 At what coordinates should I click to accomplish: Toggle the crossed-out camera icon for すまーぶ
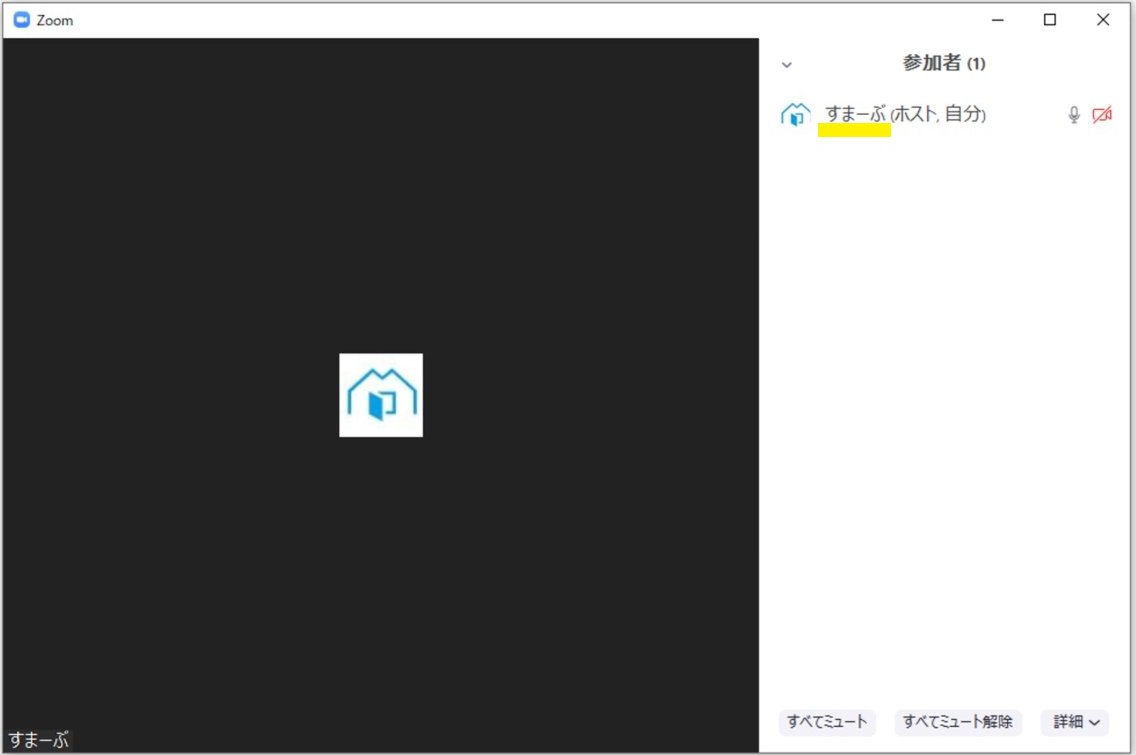point(1102,114)
